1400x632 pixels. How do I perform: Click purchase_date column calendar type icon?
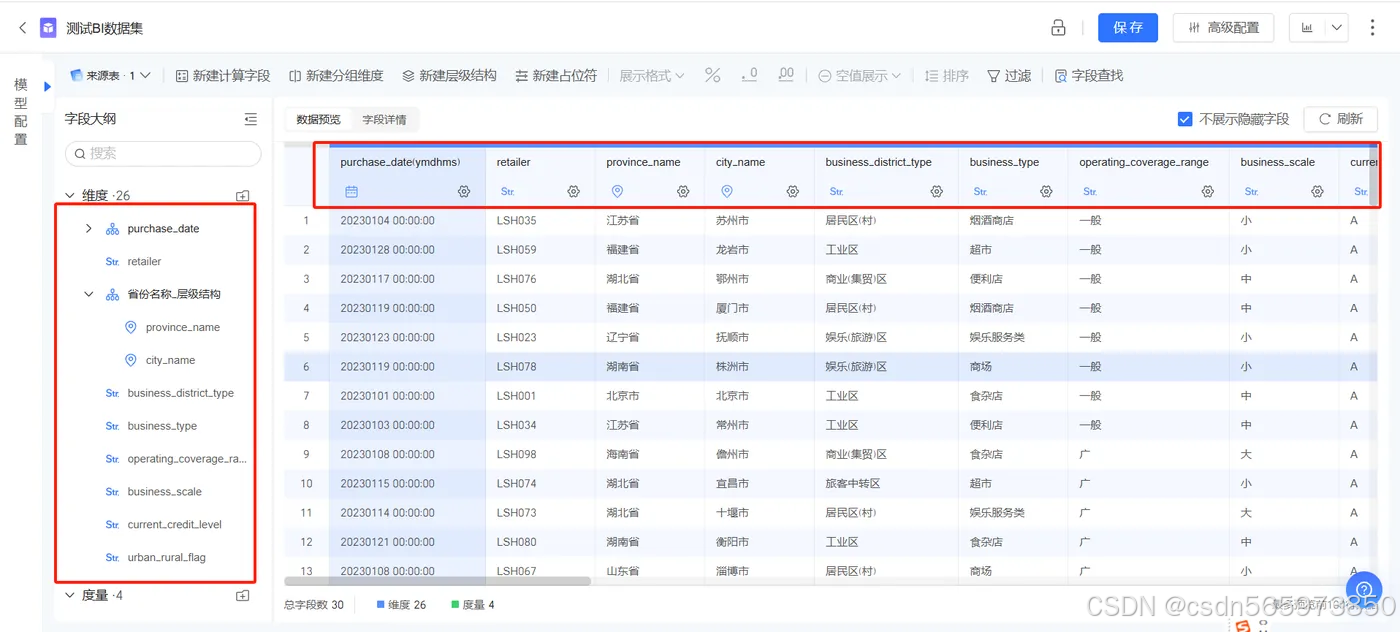click(351, 191)
